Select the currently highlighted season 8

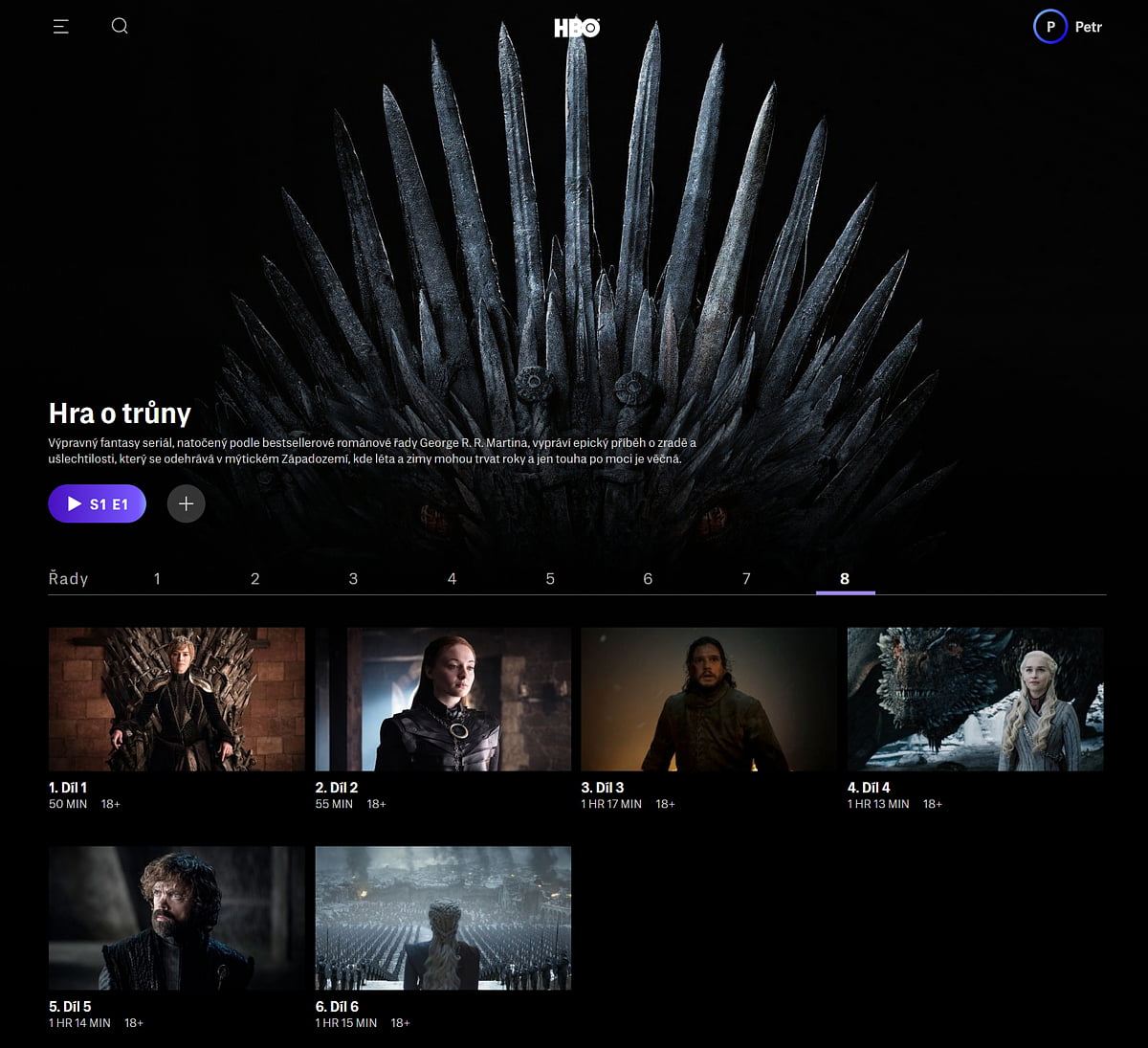pos(845,578)
